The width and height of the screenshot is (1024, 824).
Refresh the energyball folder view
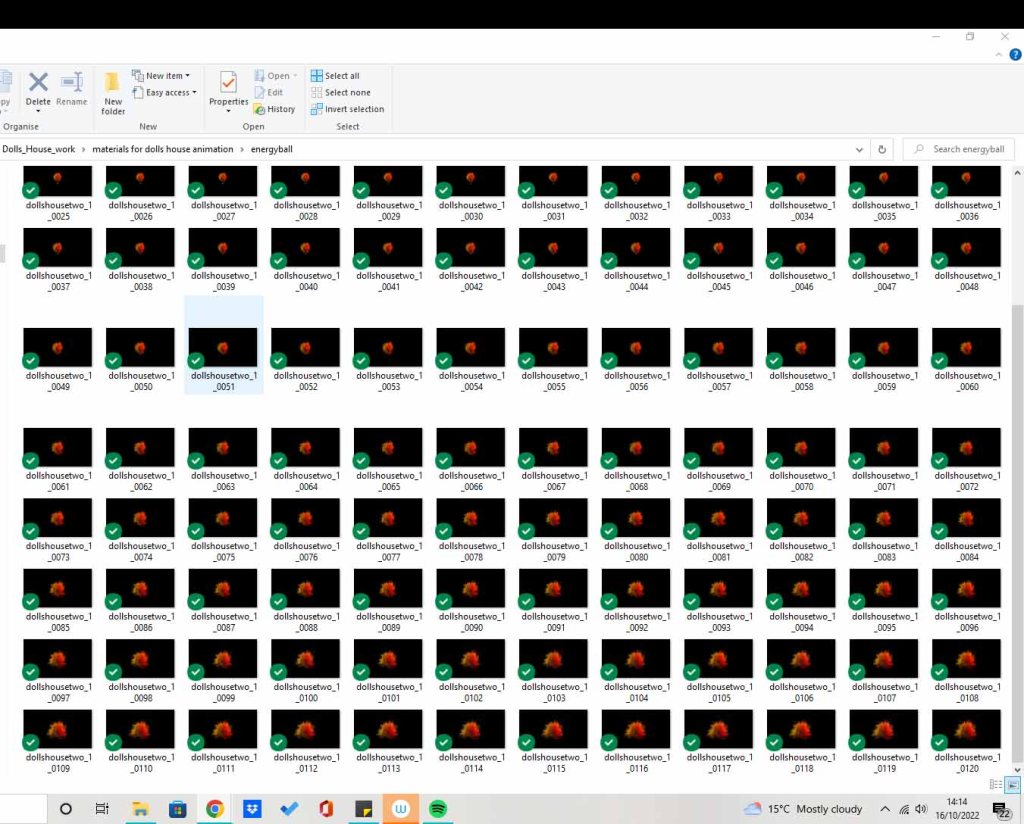[882, 149]
